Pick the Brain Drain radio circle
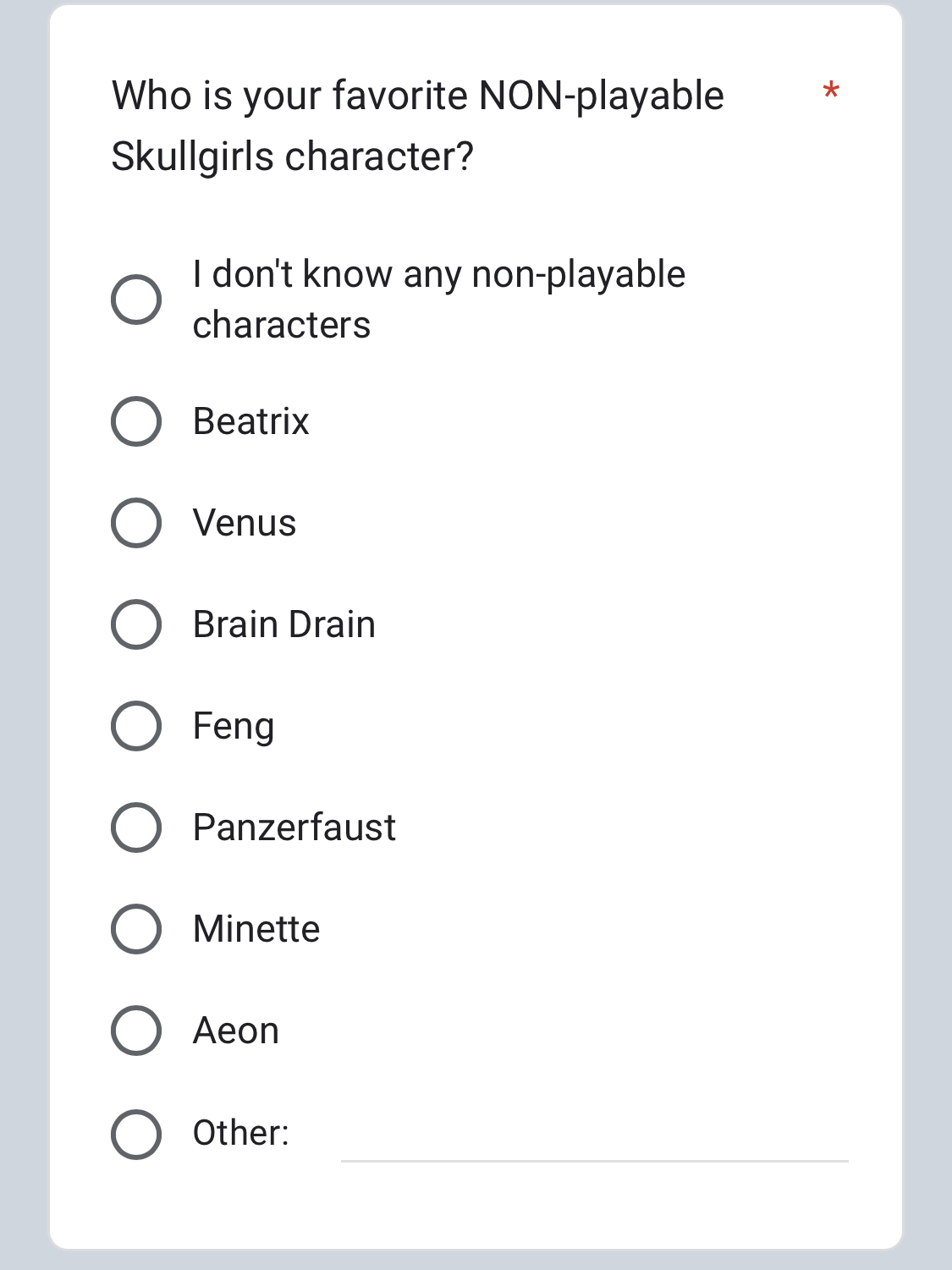This screenshot has height=1270, width=952. [x=136, y=624]
